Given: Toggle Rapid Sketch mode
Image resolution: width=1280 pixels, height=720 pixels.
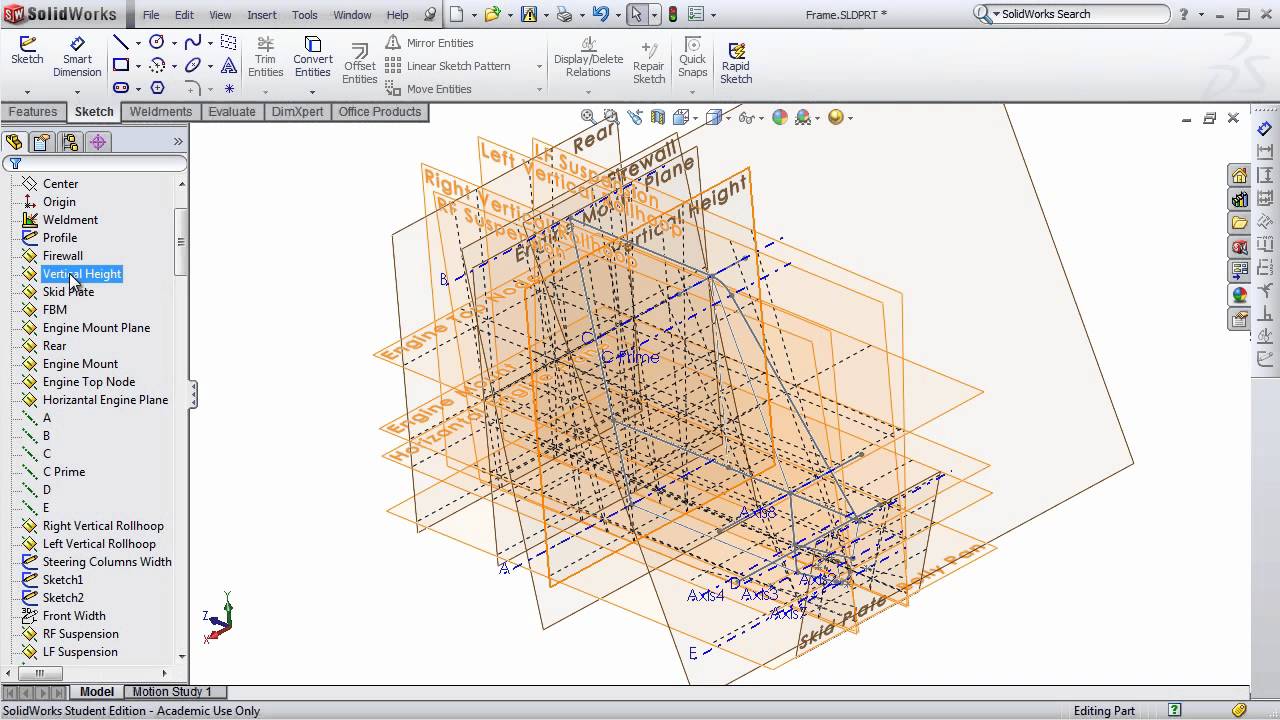Looking at the screenshot, I should [x=736, y=63].
